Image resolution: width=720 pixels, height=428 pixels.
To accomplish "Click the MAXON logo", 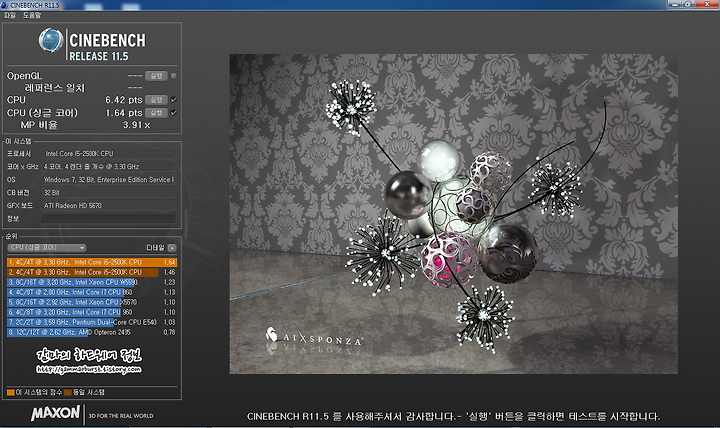I will [x=55, y=413].
